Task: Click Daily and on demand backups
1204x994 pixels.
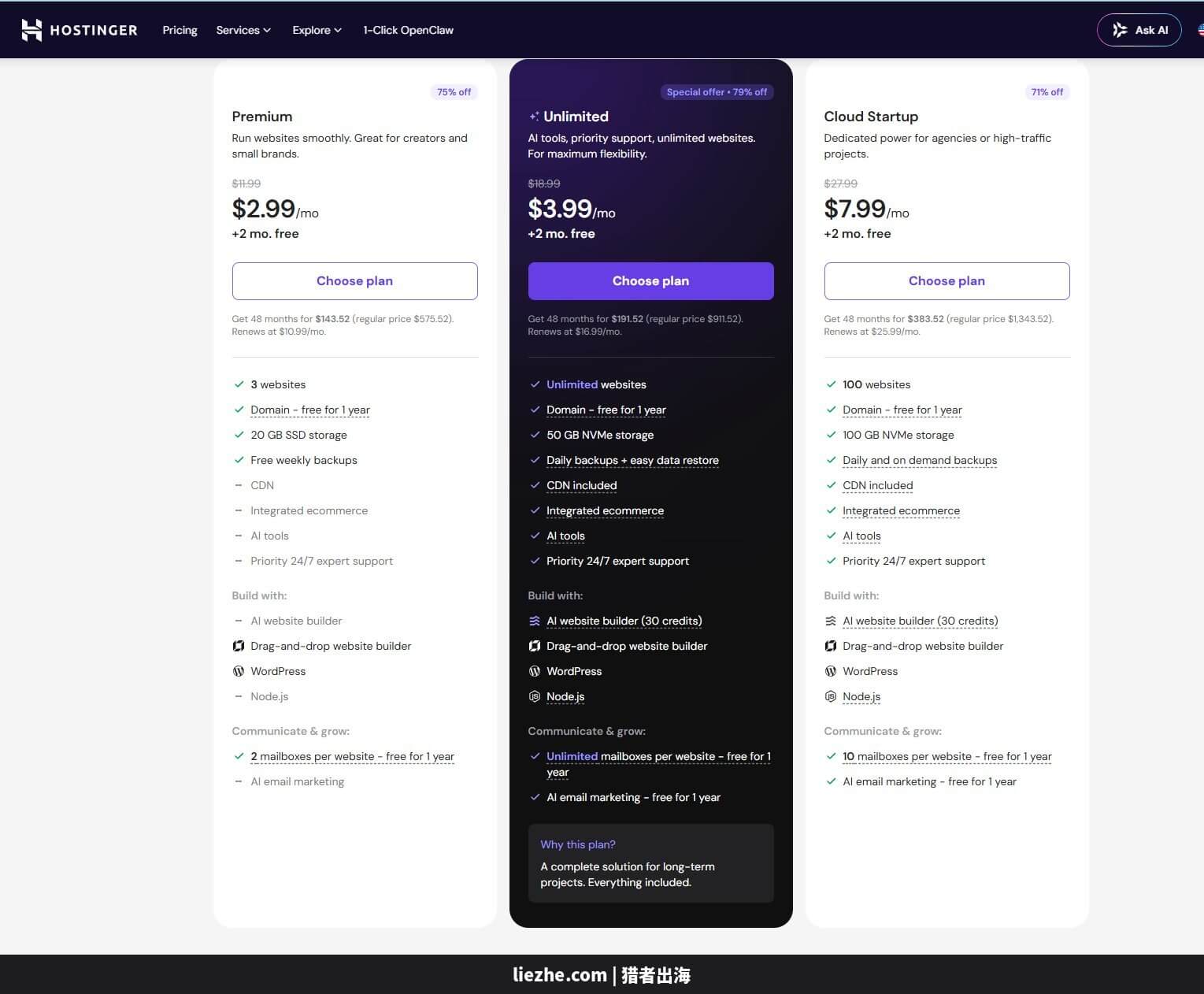Action: 920,460
